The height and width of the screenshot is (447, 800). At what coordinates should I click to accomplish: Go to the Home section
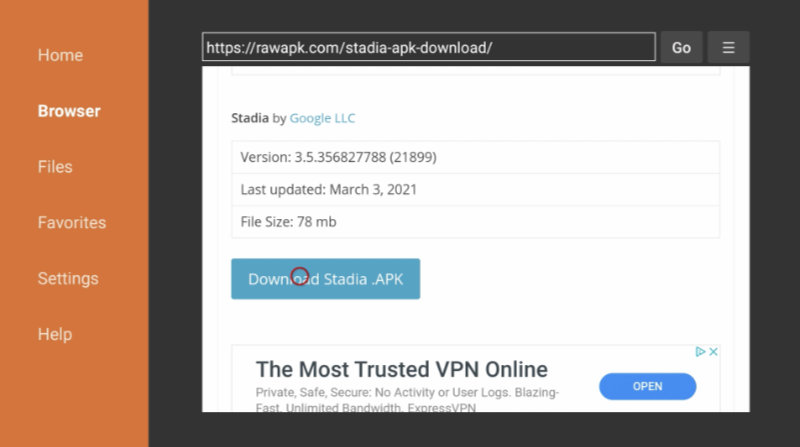(x=60, y=55)
